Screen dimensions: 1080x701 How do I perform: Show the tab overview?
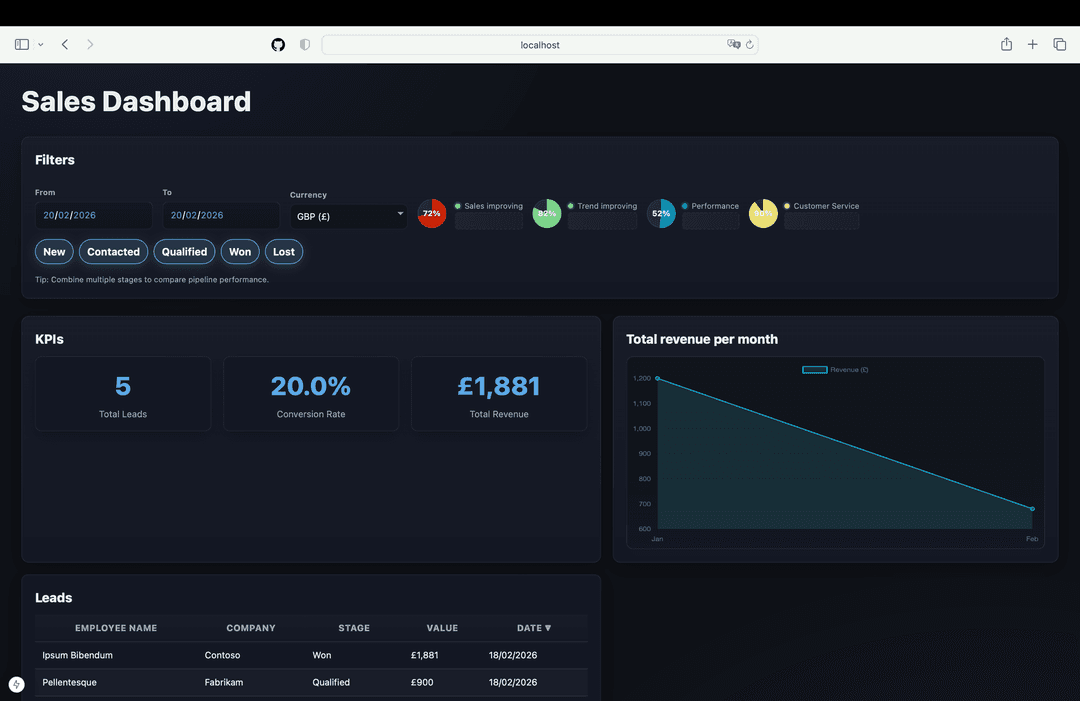tap(1060, 45)
